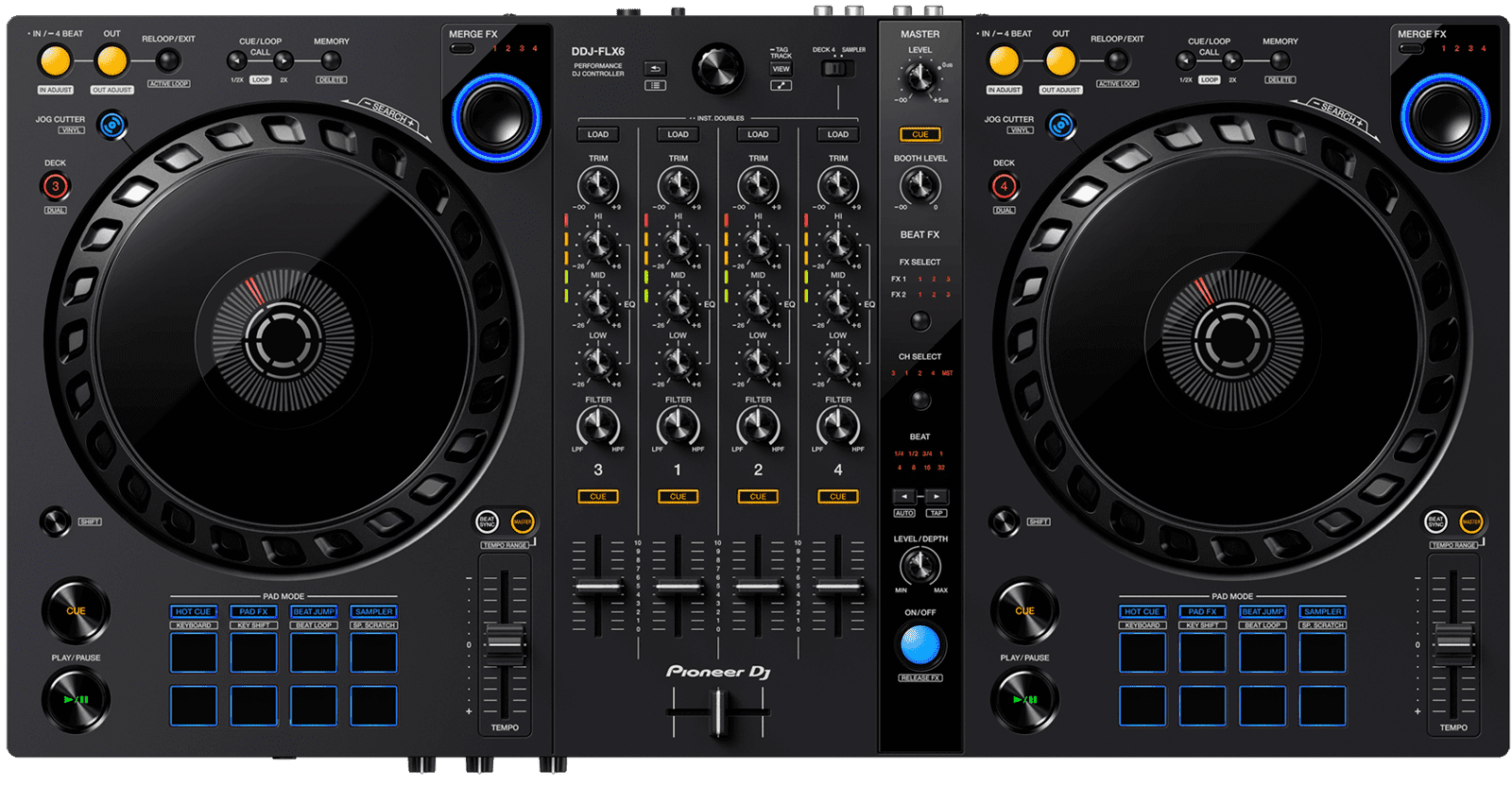1512x786 pixels.
Task: Click the channel 1 volume fader
Action: [679, 588]
